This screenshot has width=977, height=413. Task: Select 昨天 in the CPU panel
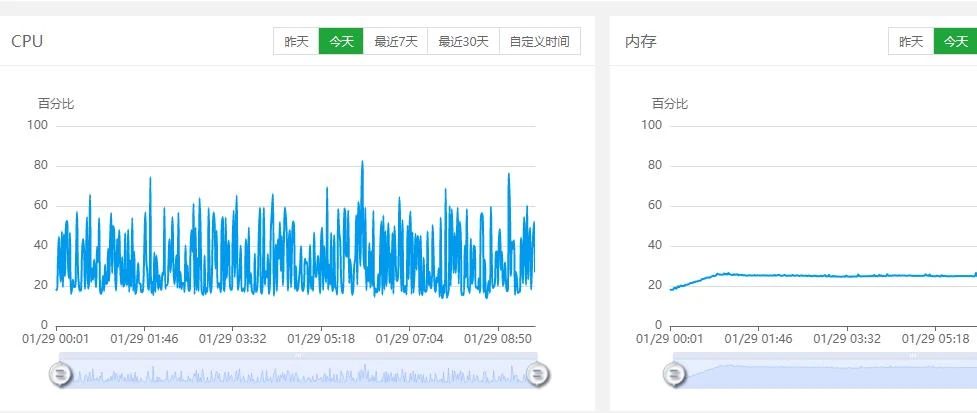click(296, 41)
